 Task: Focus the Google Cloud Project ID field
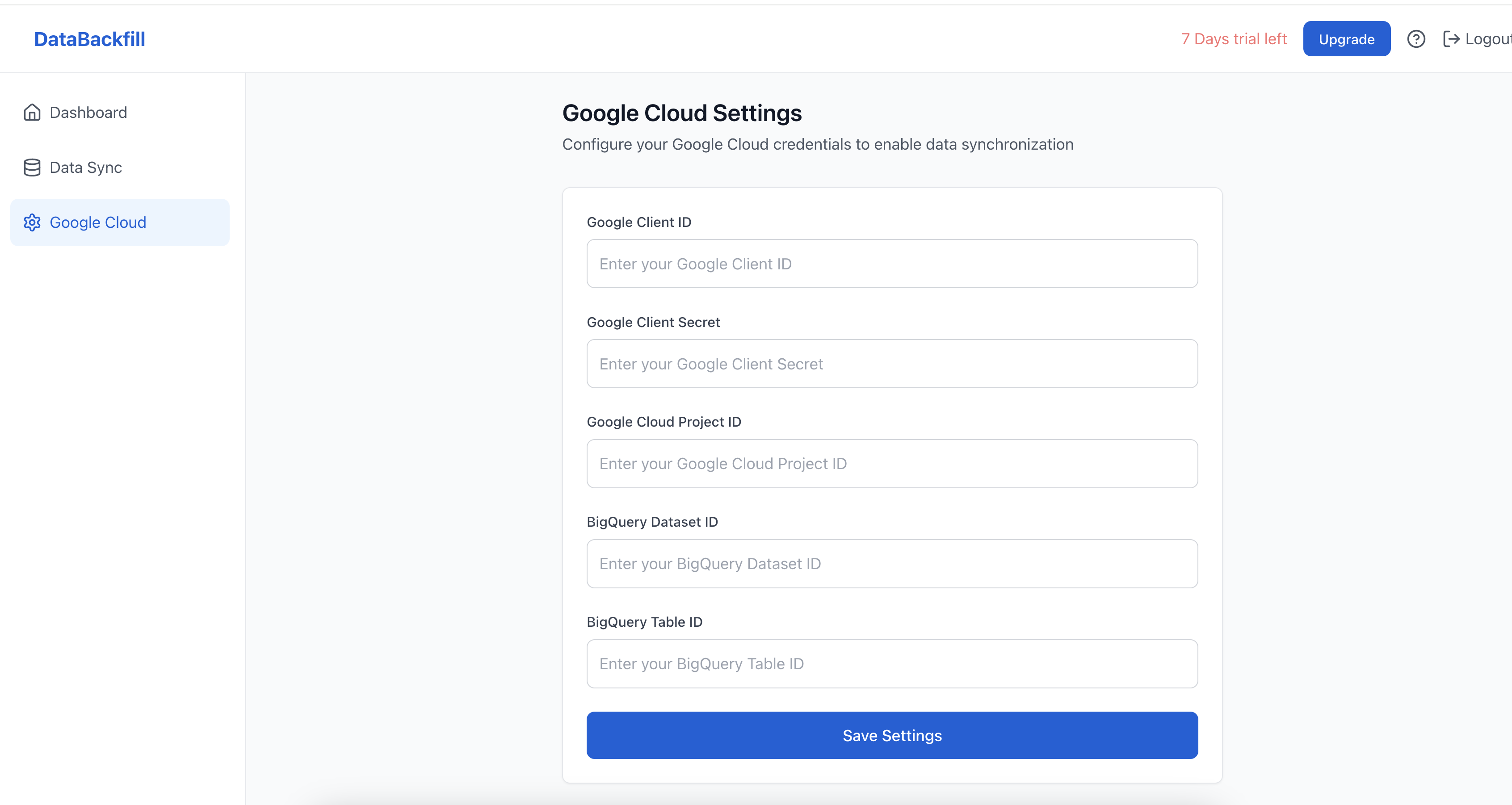pos(891,464)
